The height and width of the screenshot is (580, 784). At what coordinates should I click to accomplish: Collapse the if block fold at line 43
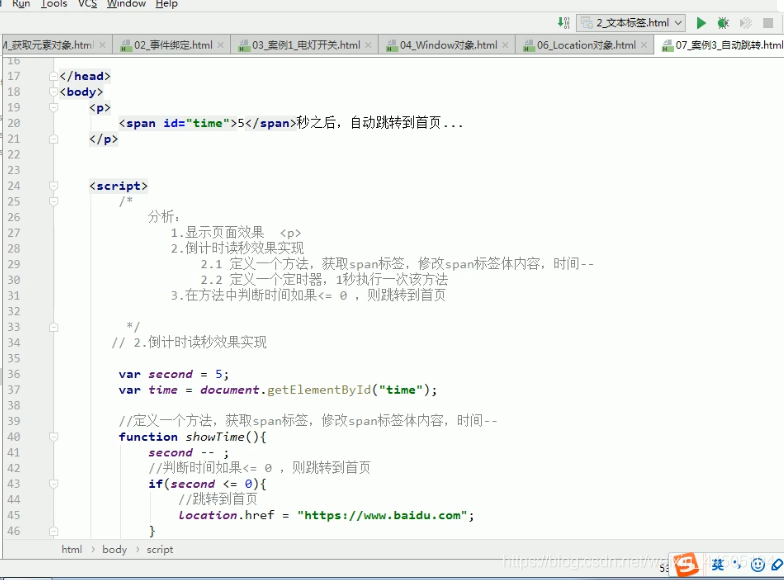click(54, 484)
